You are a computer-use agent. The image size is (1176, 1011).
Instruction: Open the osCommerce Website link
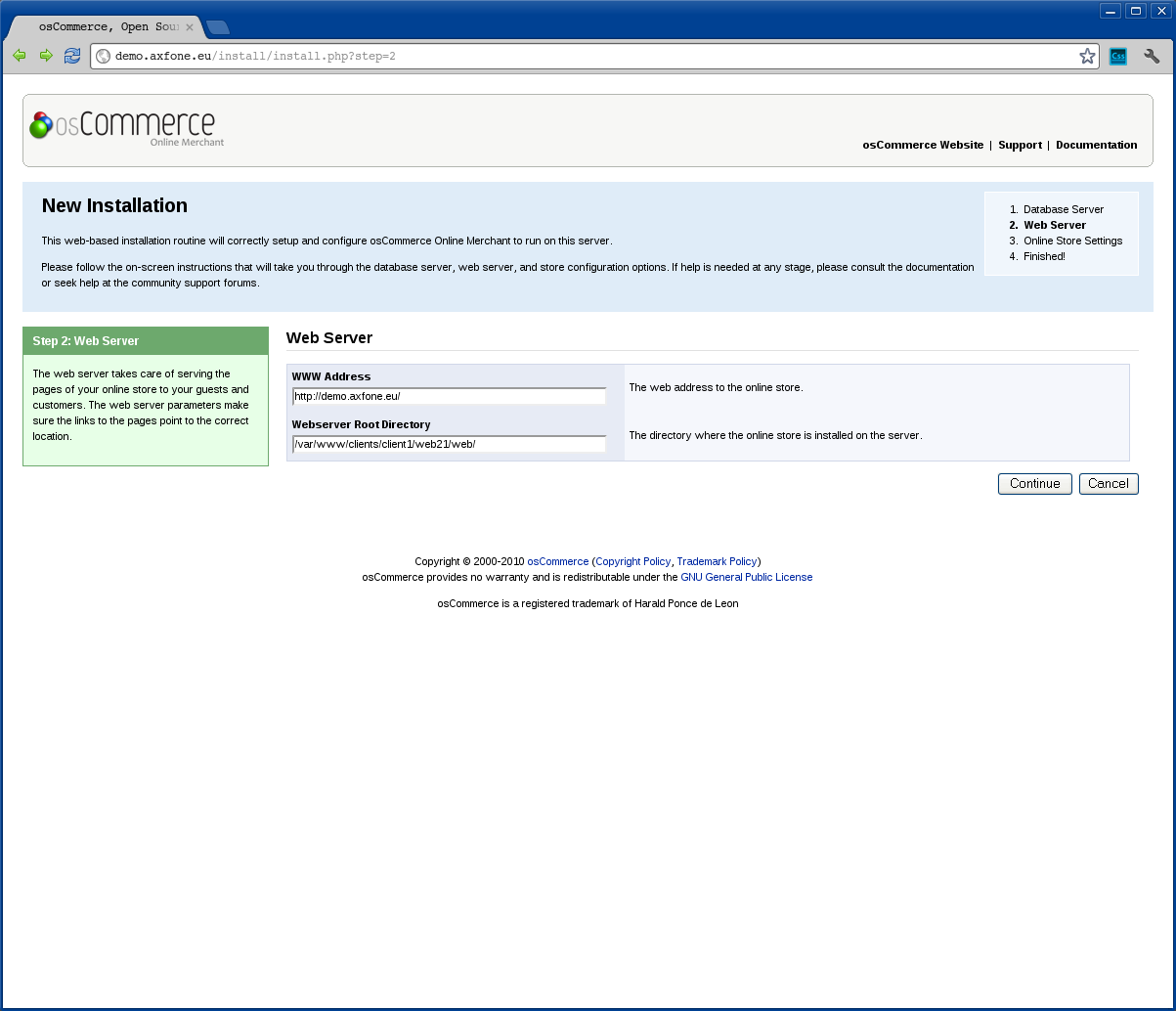coord(923,145)
